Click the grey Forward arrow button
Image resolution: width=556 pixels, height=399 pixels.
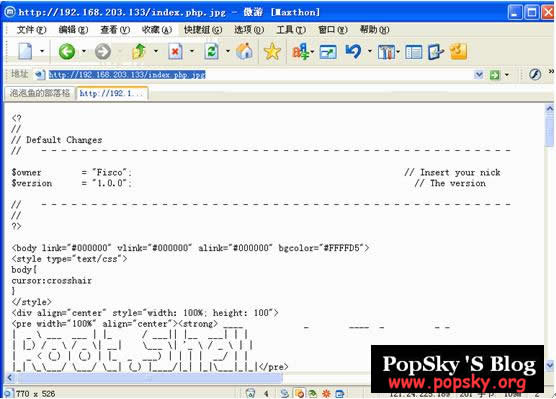click(103, 52)
